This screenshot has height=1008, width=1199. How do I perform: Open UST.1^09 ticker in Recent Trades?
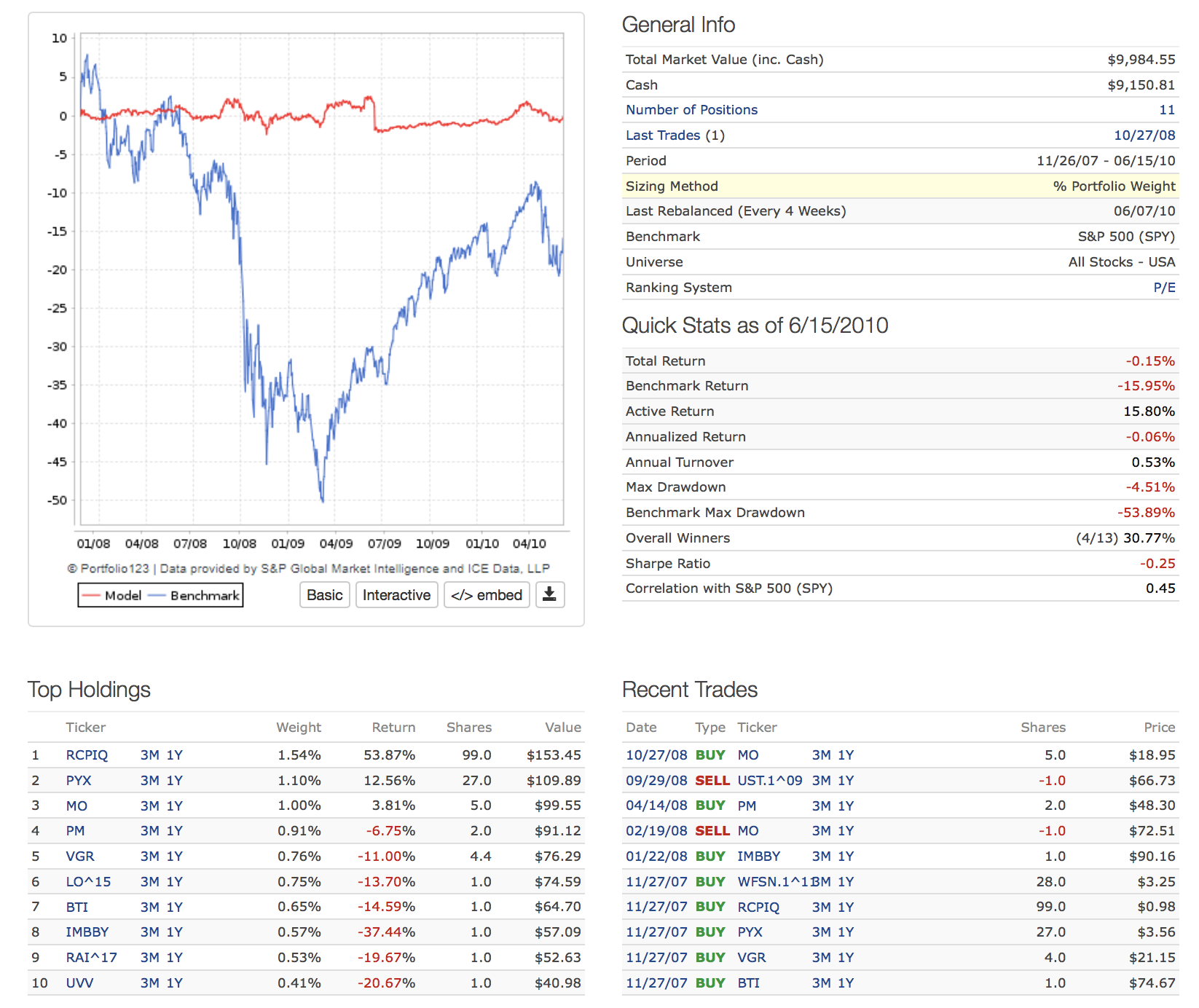[769, 781]
